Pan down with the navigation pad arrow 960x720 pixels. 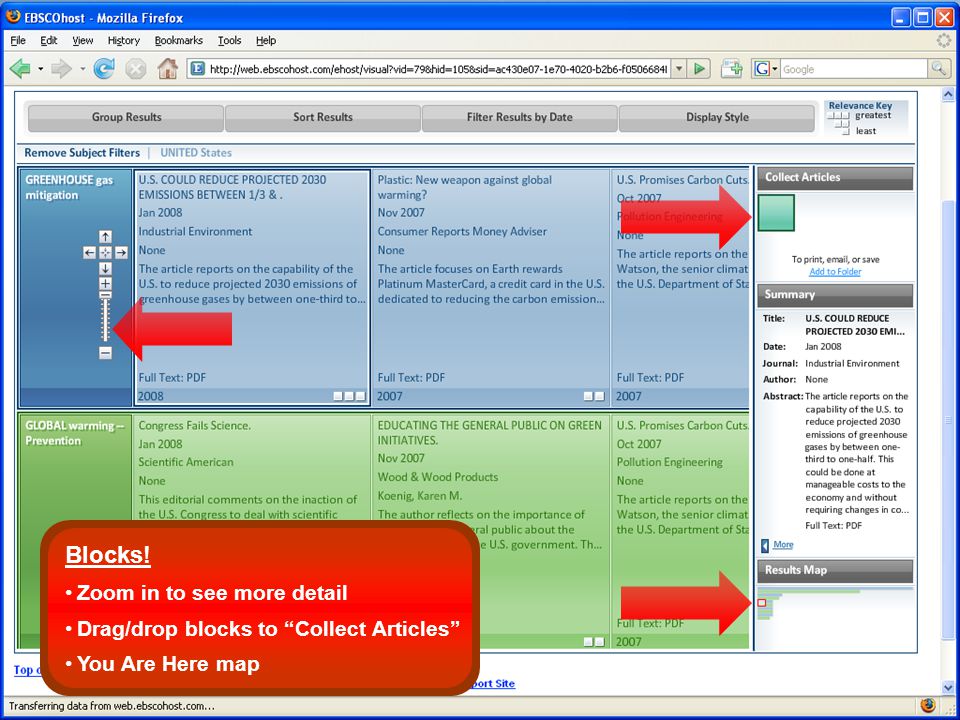point(105,268)
